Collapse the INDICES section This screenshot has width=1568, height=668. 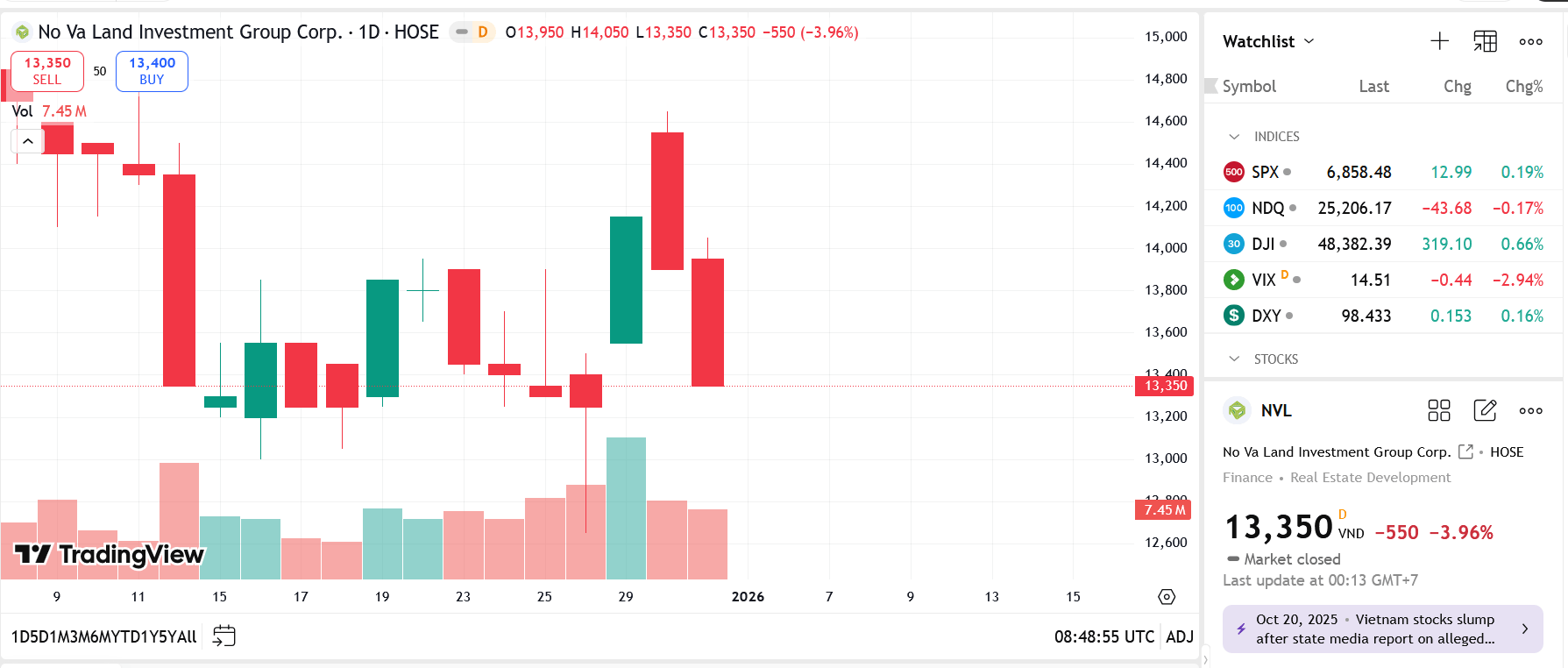tap(1234, 137)
